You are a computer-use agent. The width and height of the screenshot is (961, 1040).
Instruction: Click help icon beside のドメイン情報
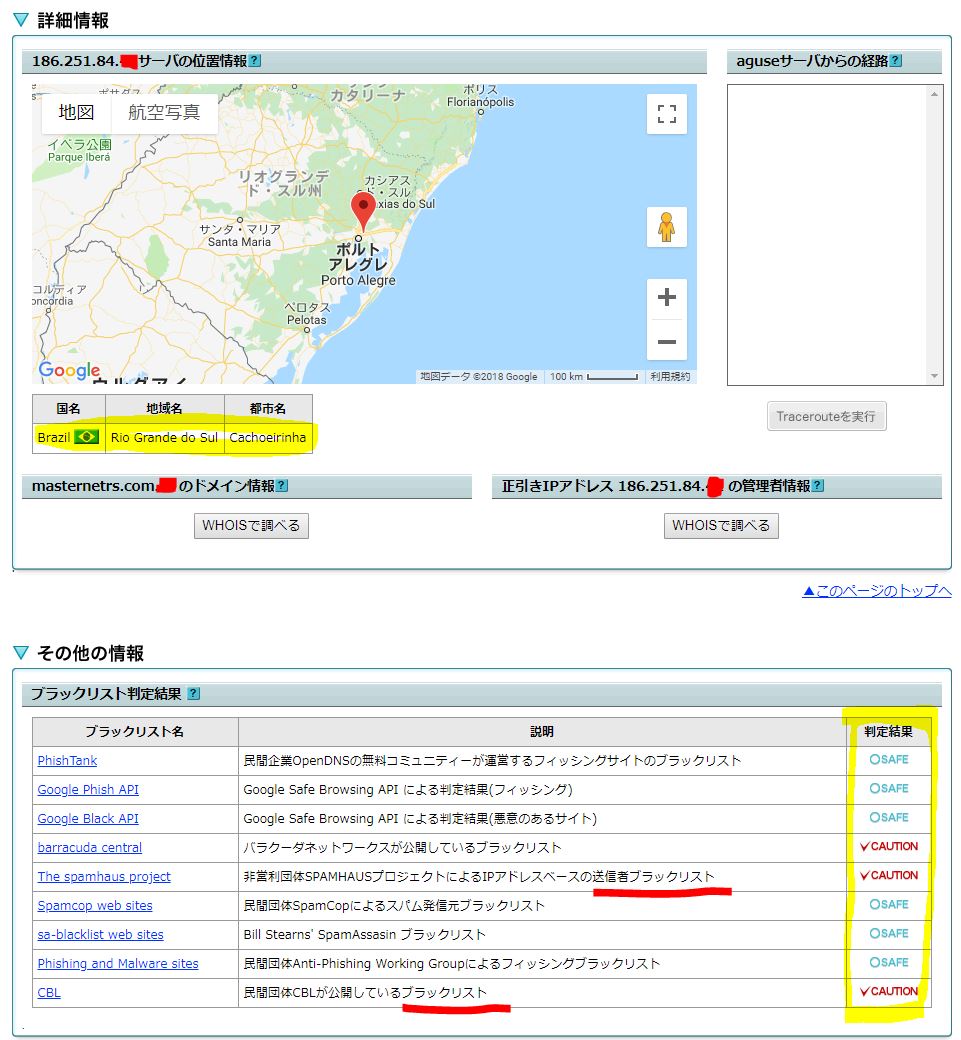(282, 486)
